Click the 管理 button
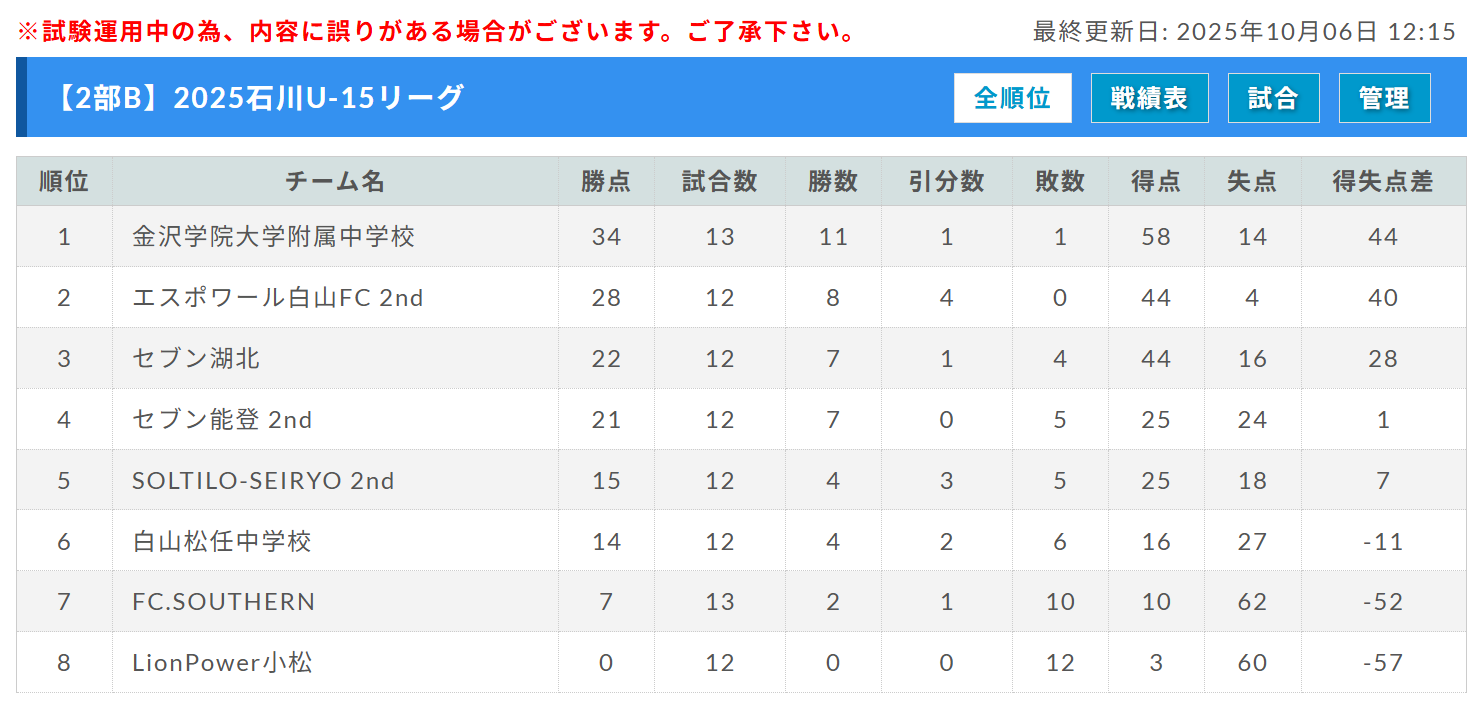Screen dimensions: 1478x713 pos(1384,98)
